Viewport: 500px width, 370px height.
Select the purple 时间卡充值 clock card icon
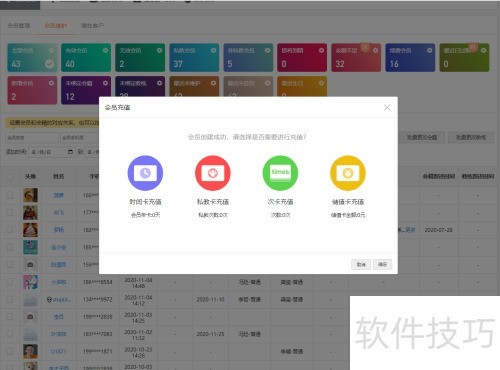pos(145,173)
